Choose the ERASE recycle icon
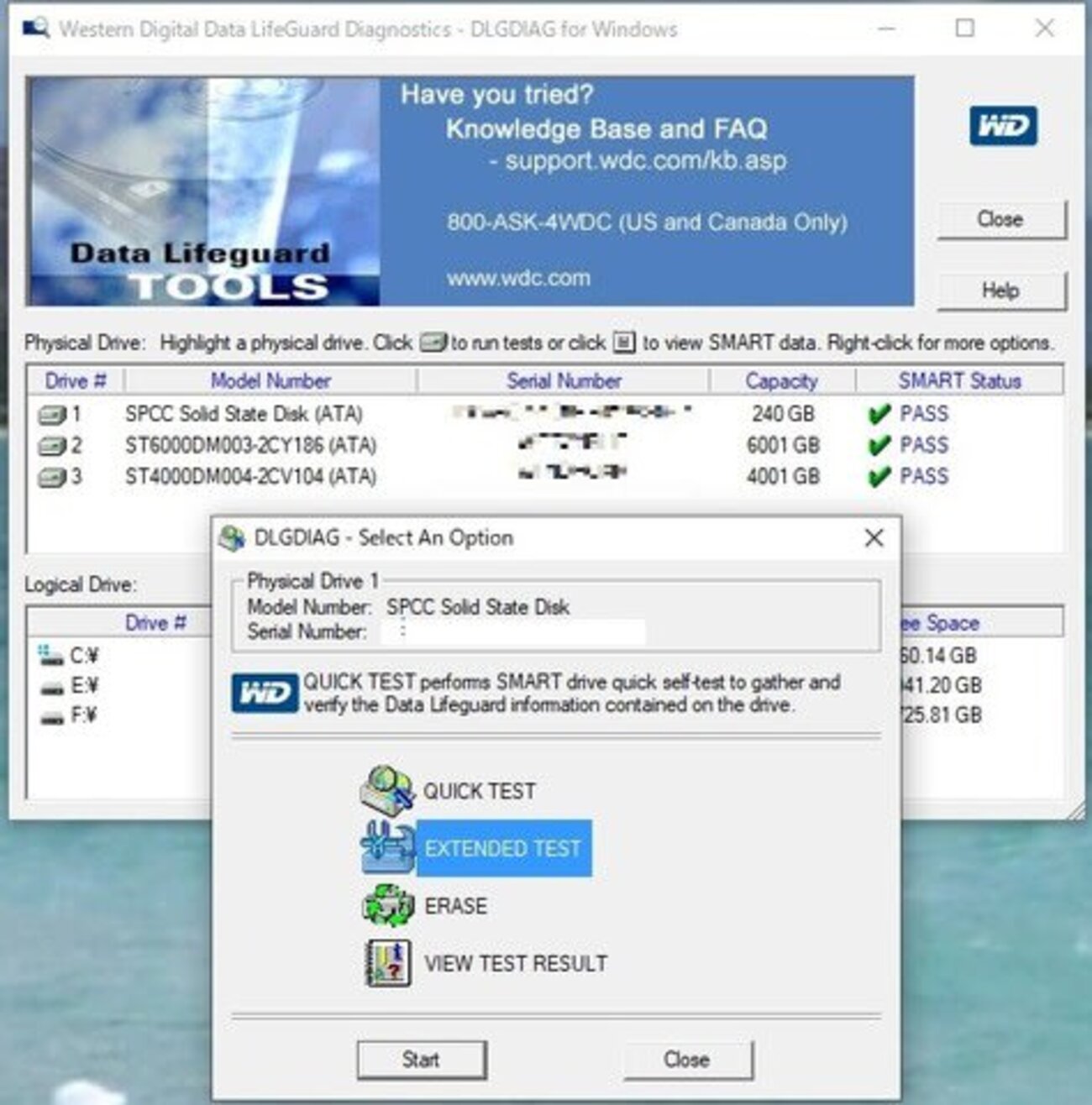This screenshot has width=1092, height=1105. pyautogui.click(x=387, y=905)
